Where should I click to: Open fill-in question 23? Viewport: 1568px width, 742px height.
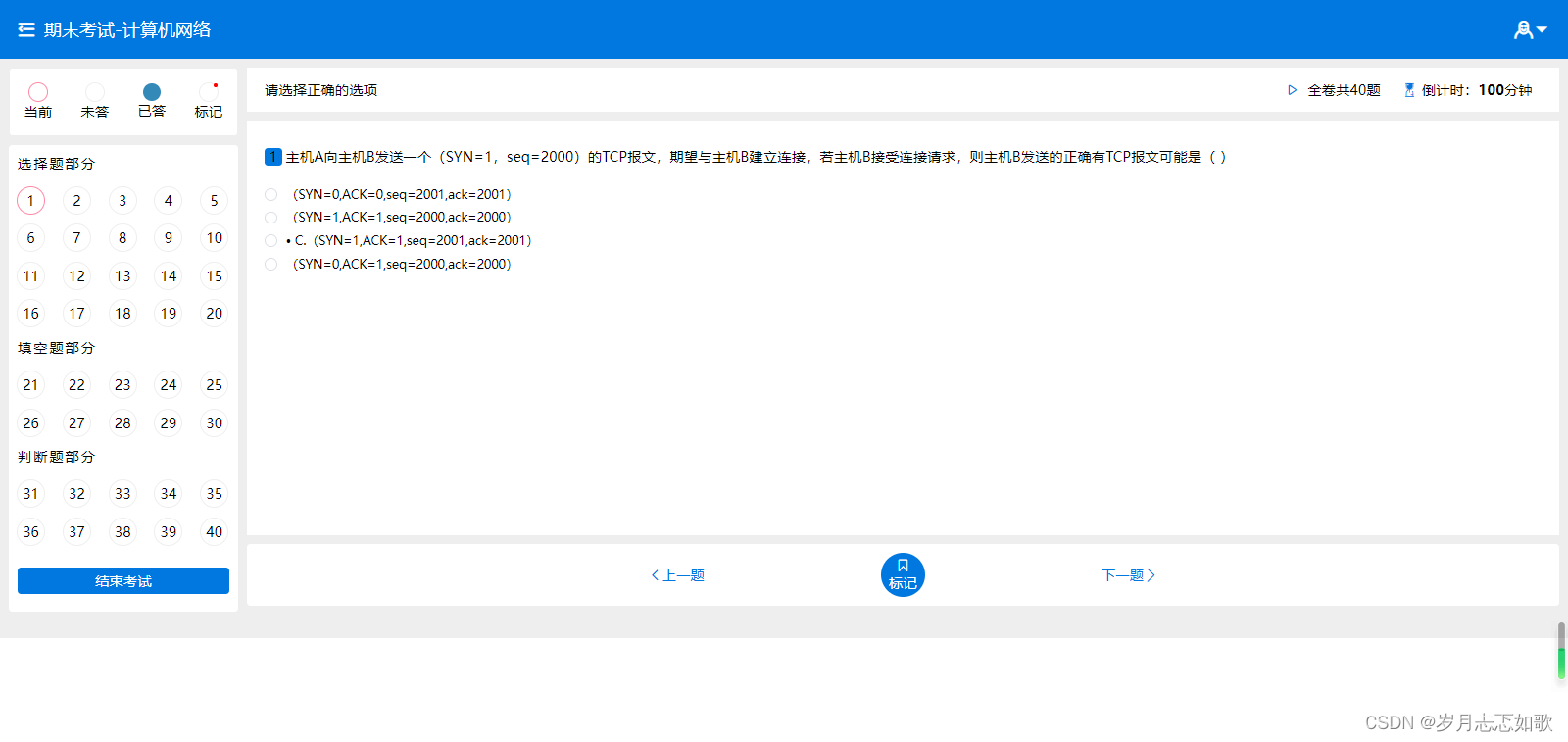pos(122,385)
